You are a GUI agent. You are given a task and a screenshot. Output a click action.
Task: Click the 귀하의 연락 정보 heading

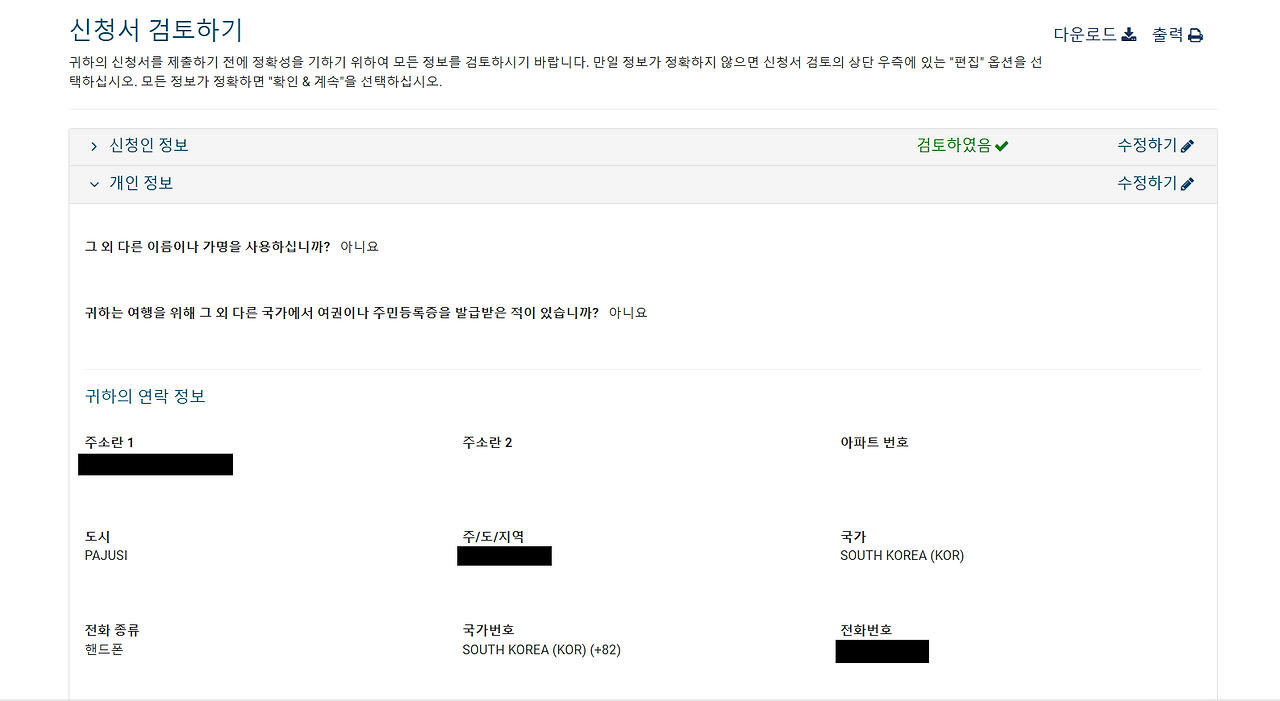145,395
